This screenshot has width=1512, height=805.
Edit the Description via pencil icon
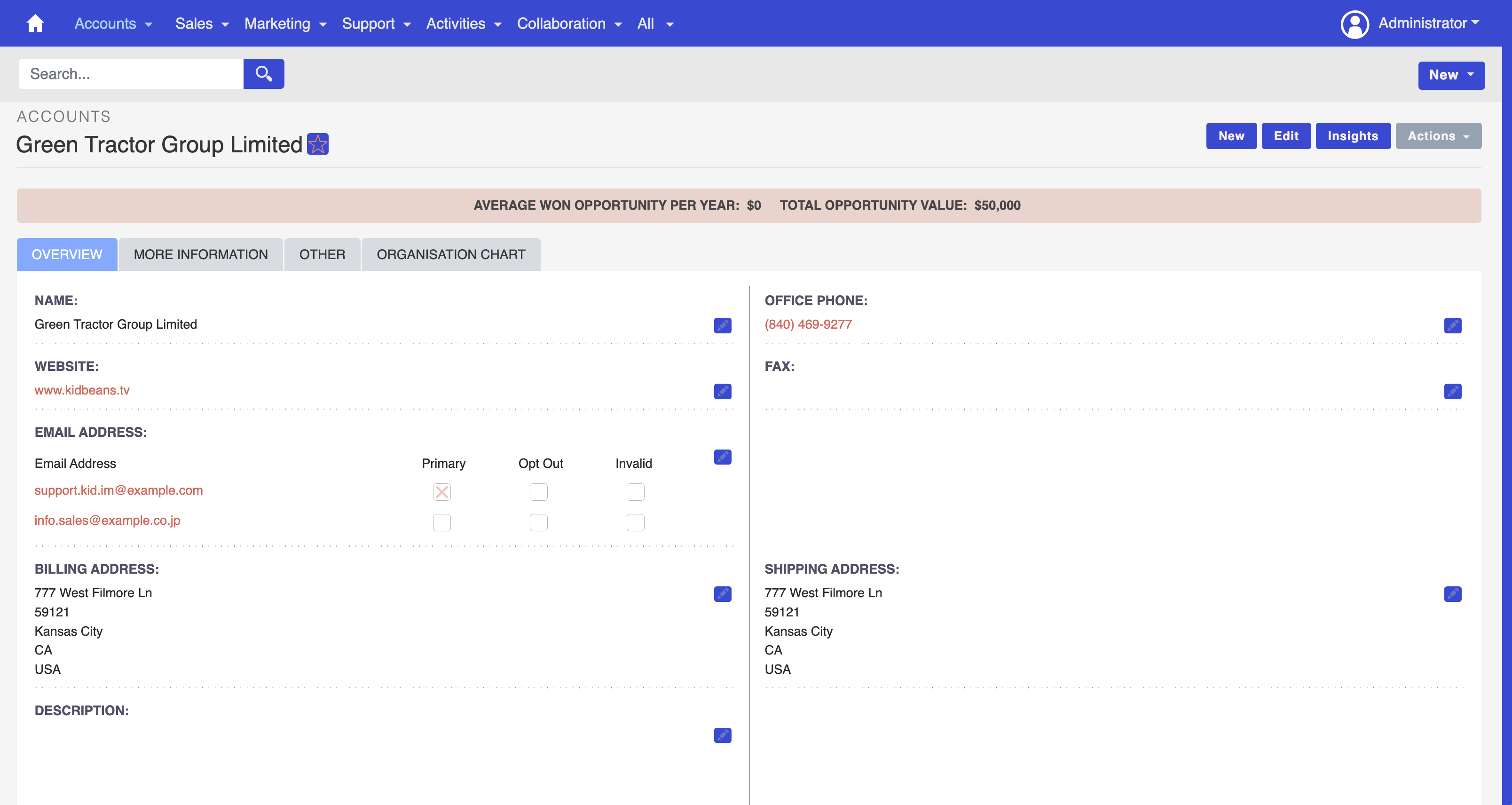(723, 735)
